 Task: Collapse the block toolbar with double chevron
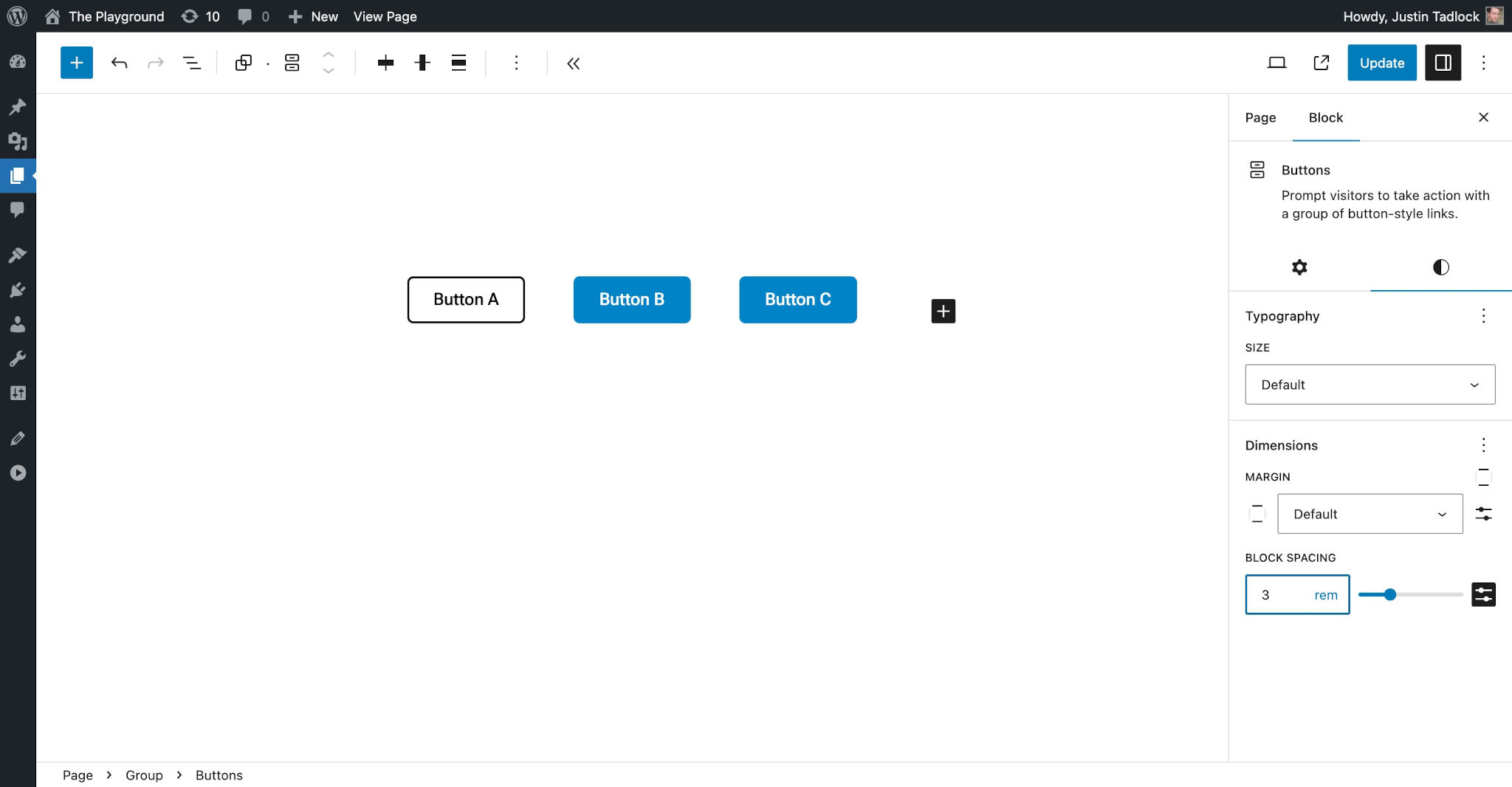[574, 63]
